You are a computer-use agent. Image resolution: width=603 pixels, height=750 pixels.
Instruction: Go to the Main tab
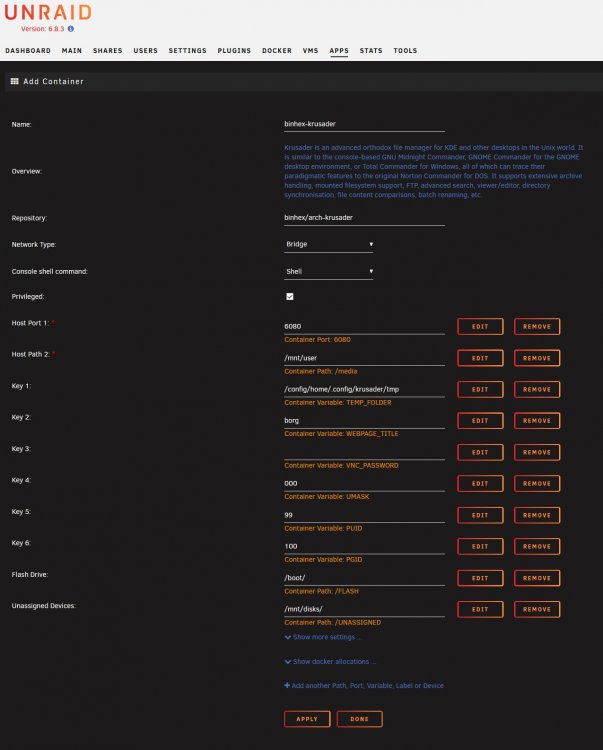(72, 51)
